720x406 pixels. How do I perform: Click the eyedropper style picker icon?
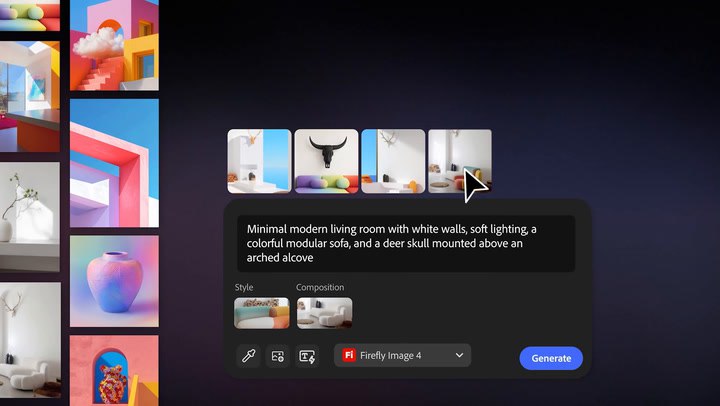coord(249,356)
